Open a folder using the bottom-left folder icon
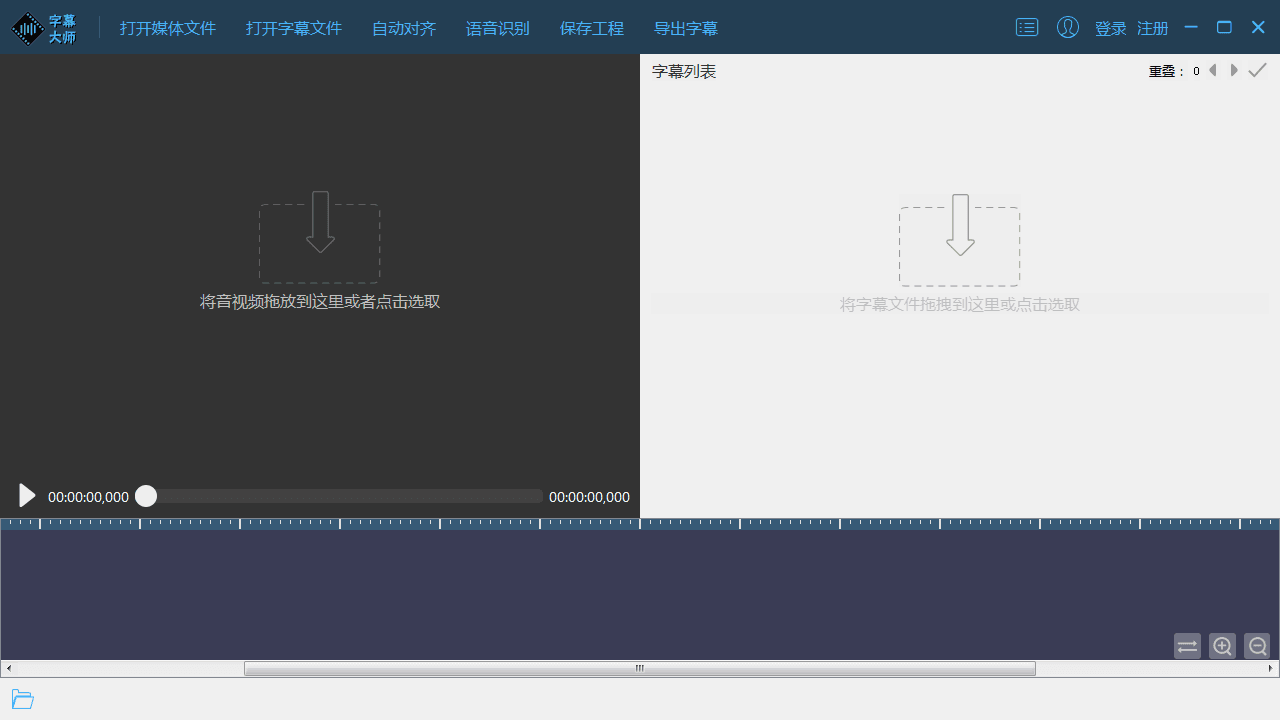The width and height of the screenshot is (1280, 720). tap(22, 698)
